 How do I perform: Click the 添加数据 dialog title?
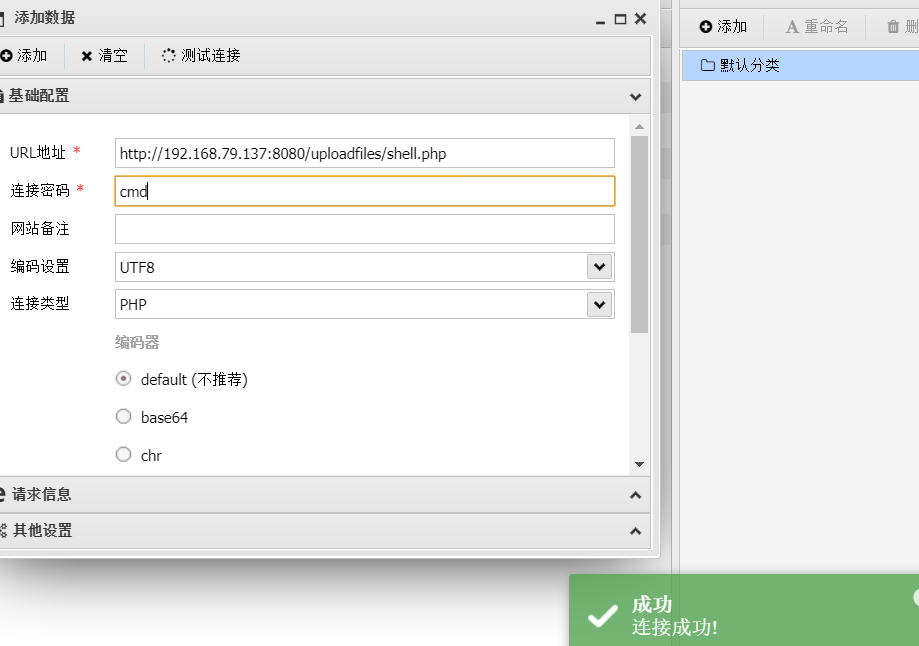pos(45,18)
